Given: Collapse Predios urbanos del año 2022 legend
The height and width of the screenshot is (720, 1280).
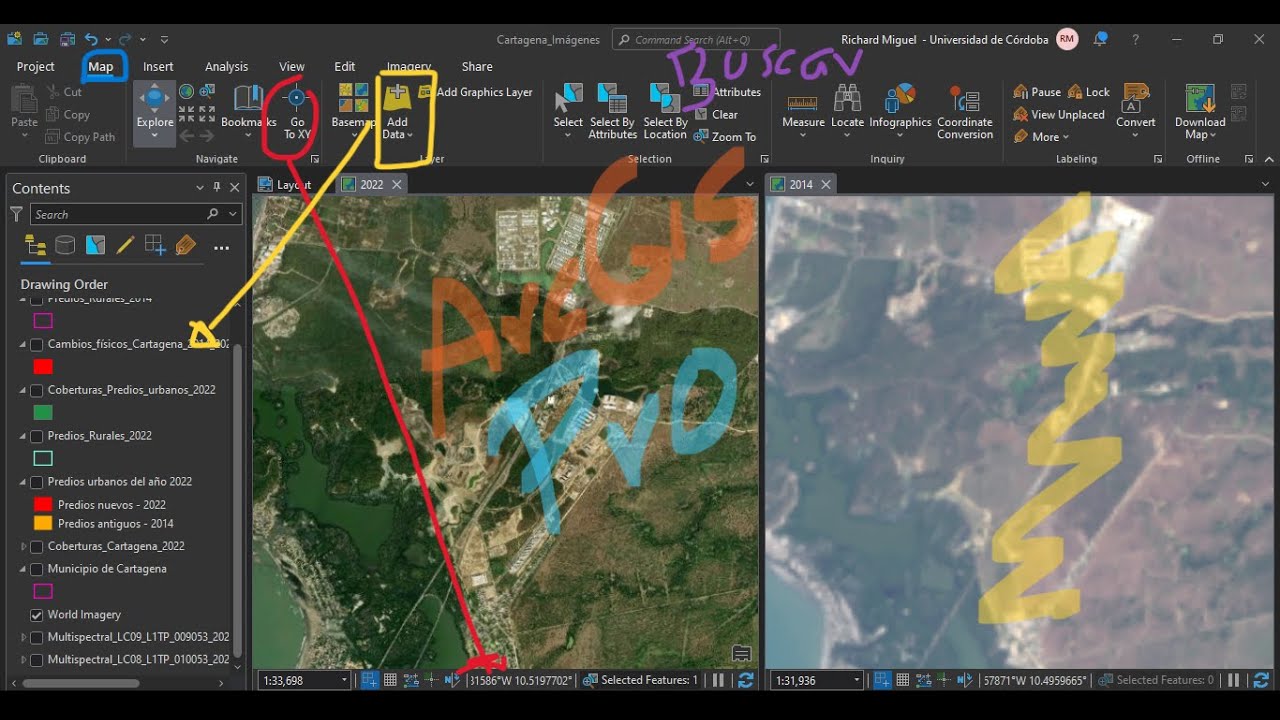Looking at the screenshot, I should pyautogui.click(x=24, y=482).
